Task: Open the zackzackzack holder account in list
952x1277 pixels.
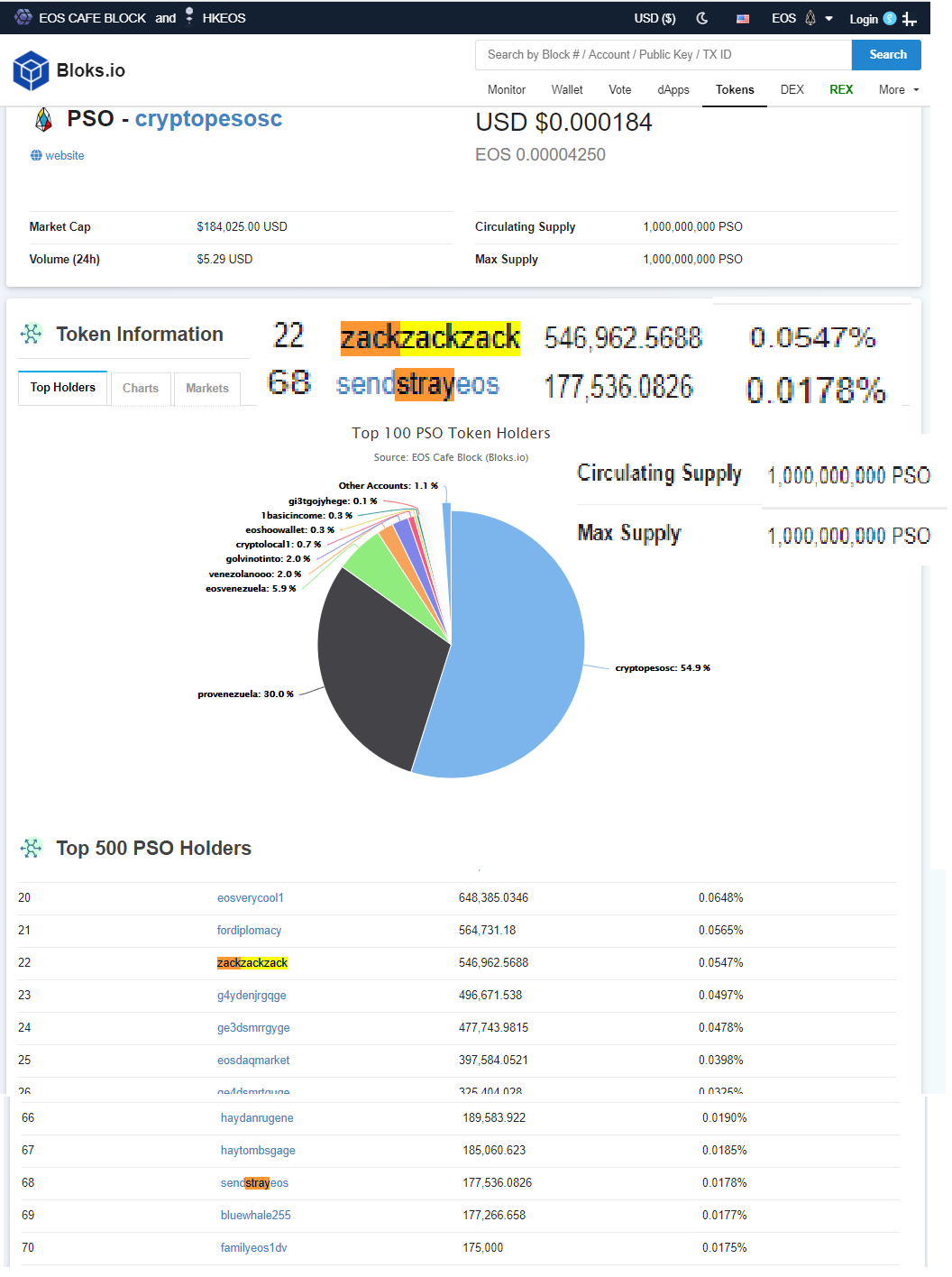Action: 252,963
